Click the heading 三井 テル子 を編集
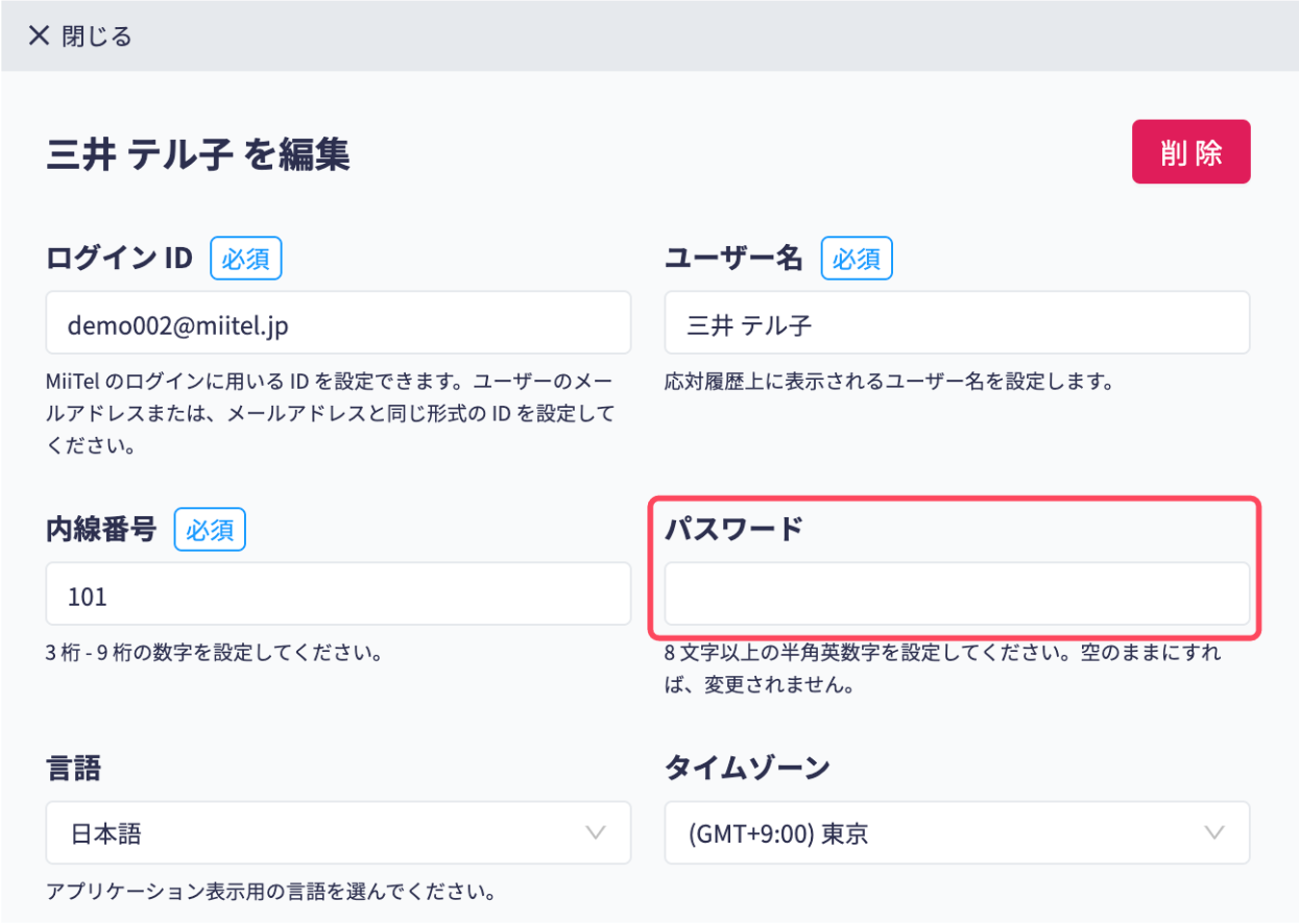 click(198, 153)
